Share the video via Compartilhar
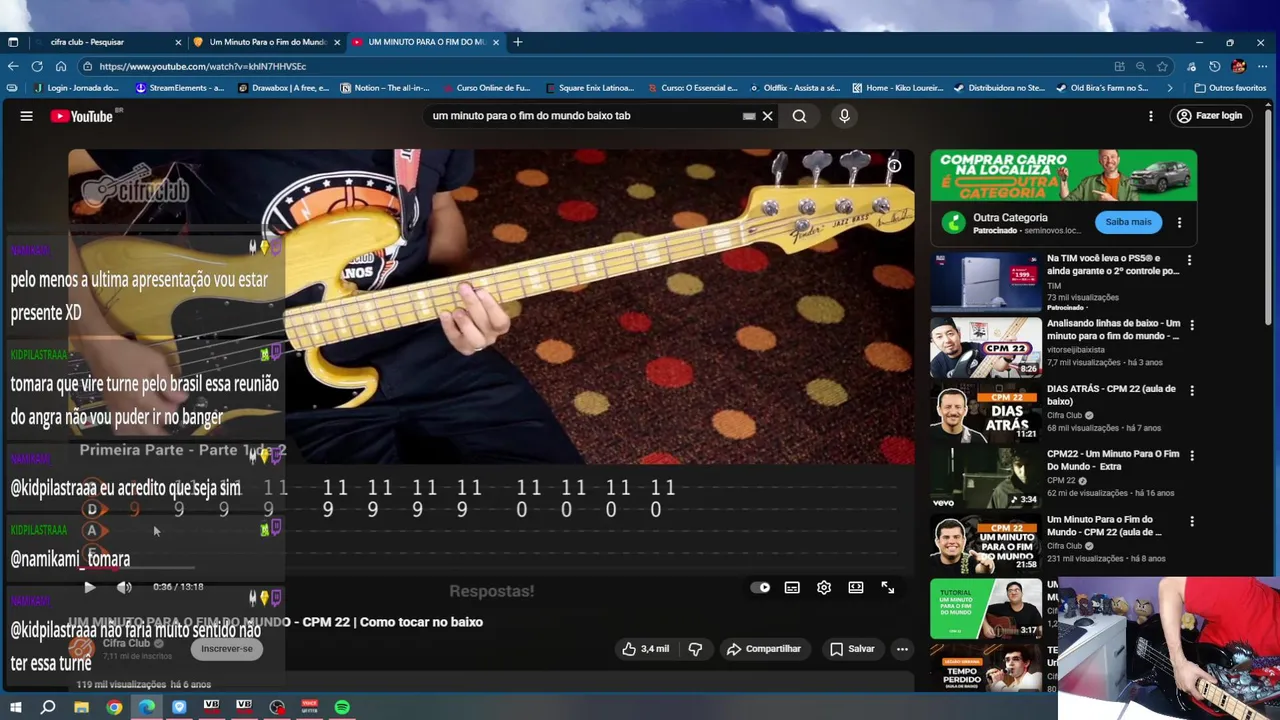The height and width of the screenshot is (720, 1280). [x=764, y=649]
